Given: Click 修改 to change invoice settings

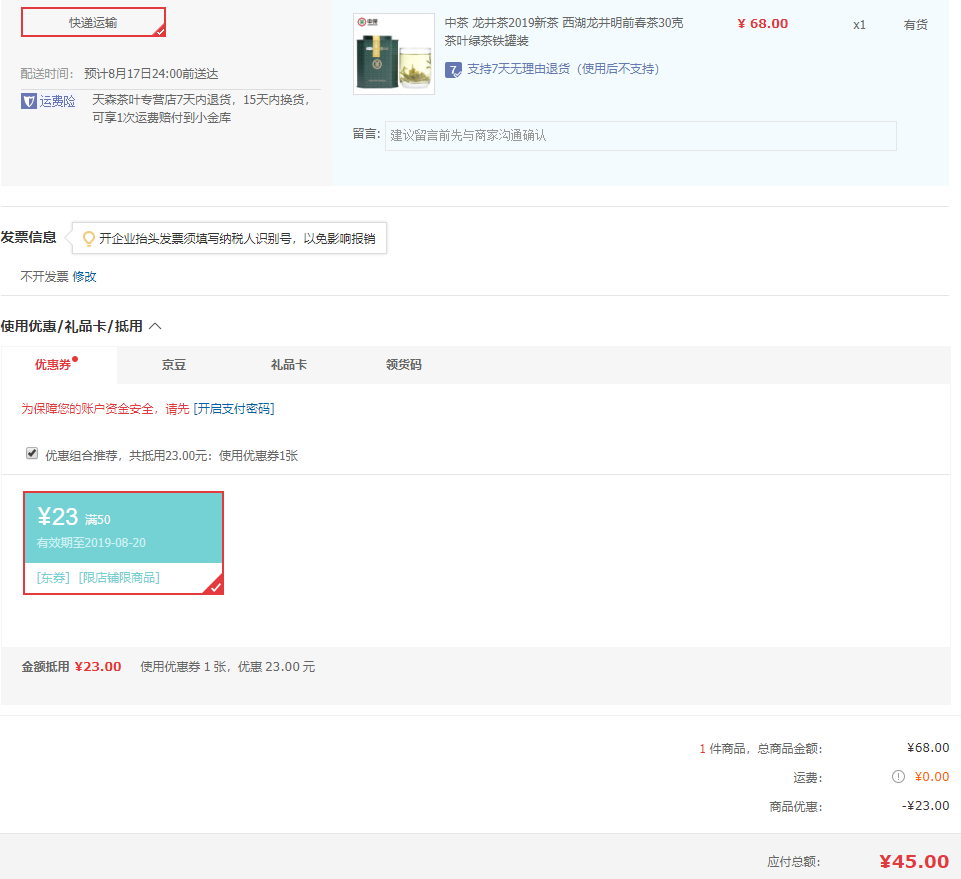Looking at the screenshot, I should pos(85,276).
